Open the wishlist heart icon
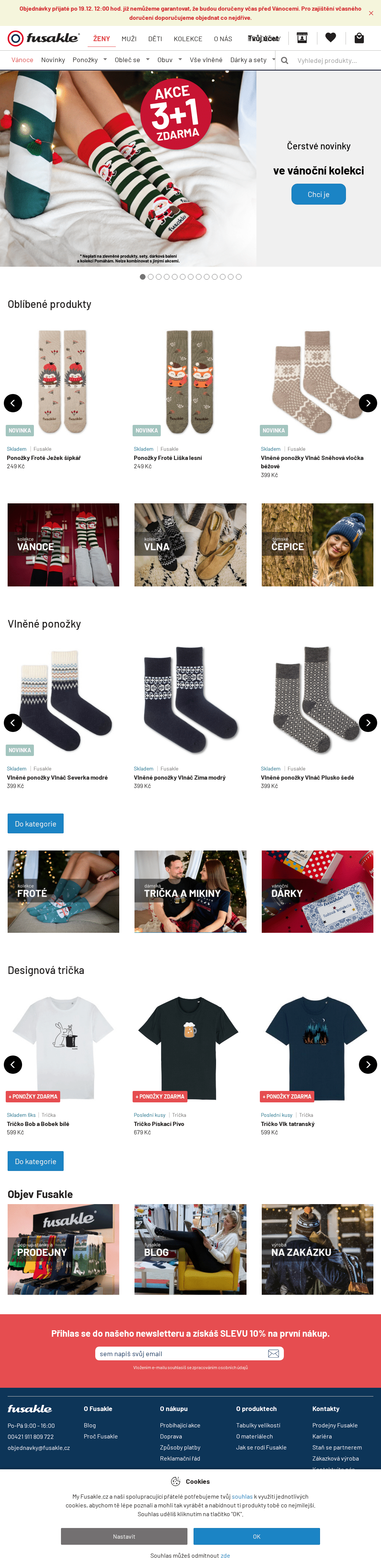The height and width of the screenshot is (1568, 381). (x=330, y=38)
